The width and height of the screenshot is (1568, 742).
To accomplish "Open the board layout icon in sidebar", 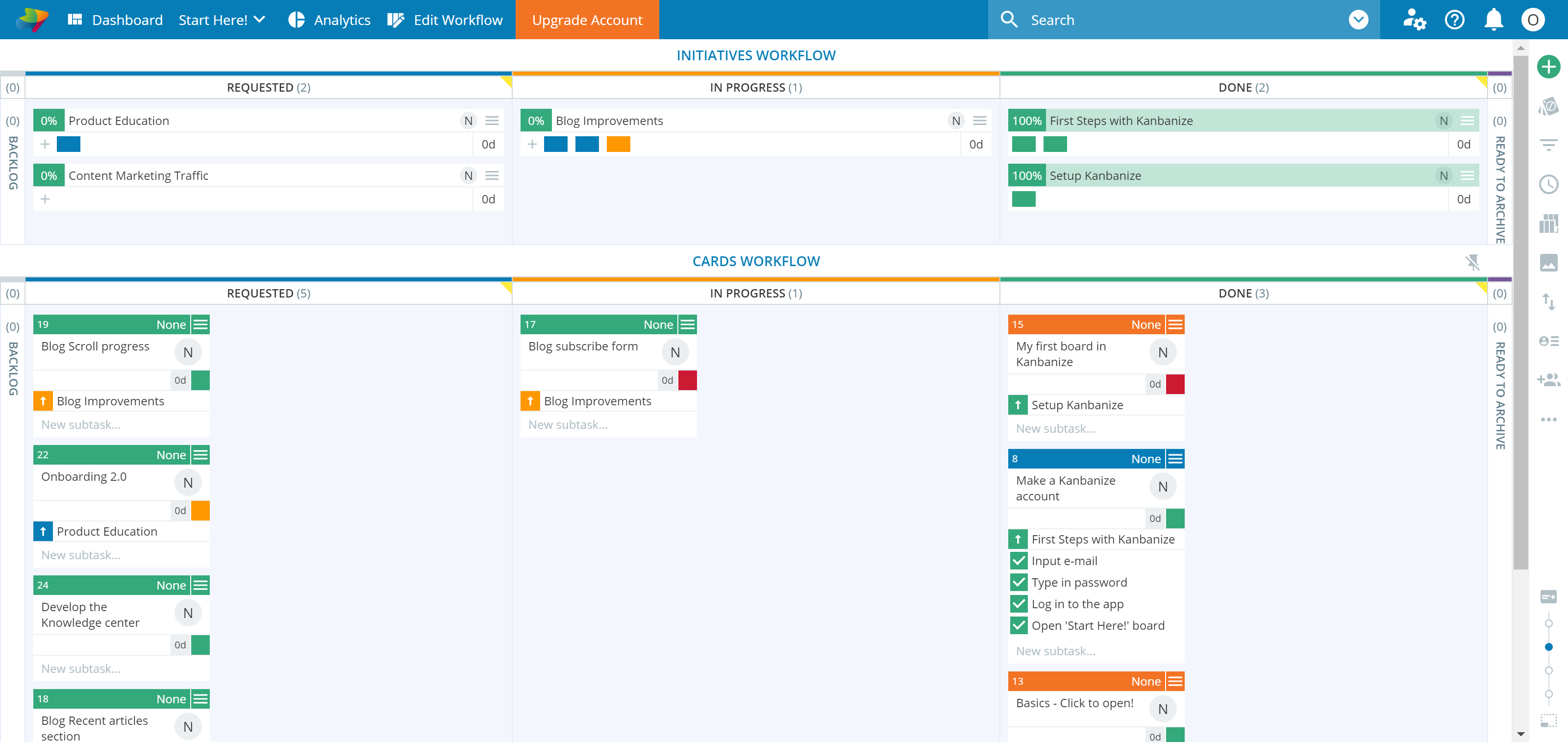I will pyautogui.click(x=1550, y=223).
